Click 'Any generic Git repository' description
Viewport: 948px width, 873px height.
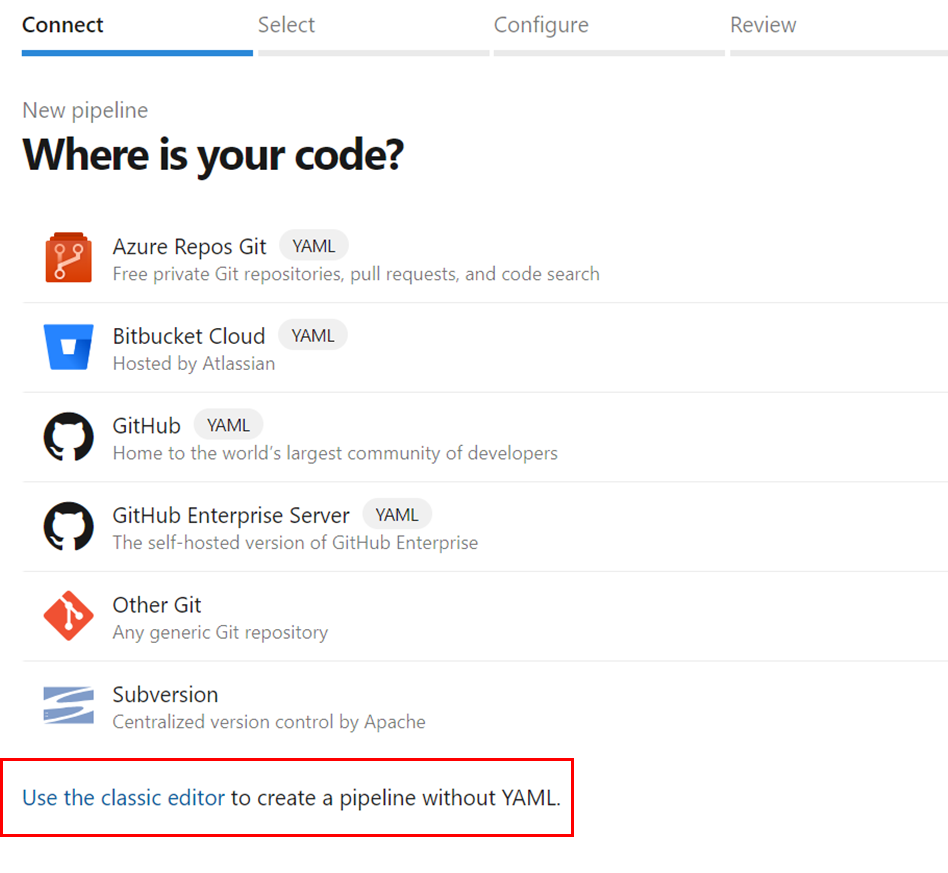[x=221, y=632]
